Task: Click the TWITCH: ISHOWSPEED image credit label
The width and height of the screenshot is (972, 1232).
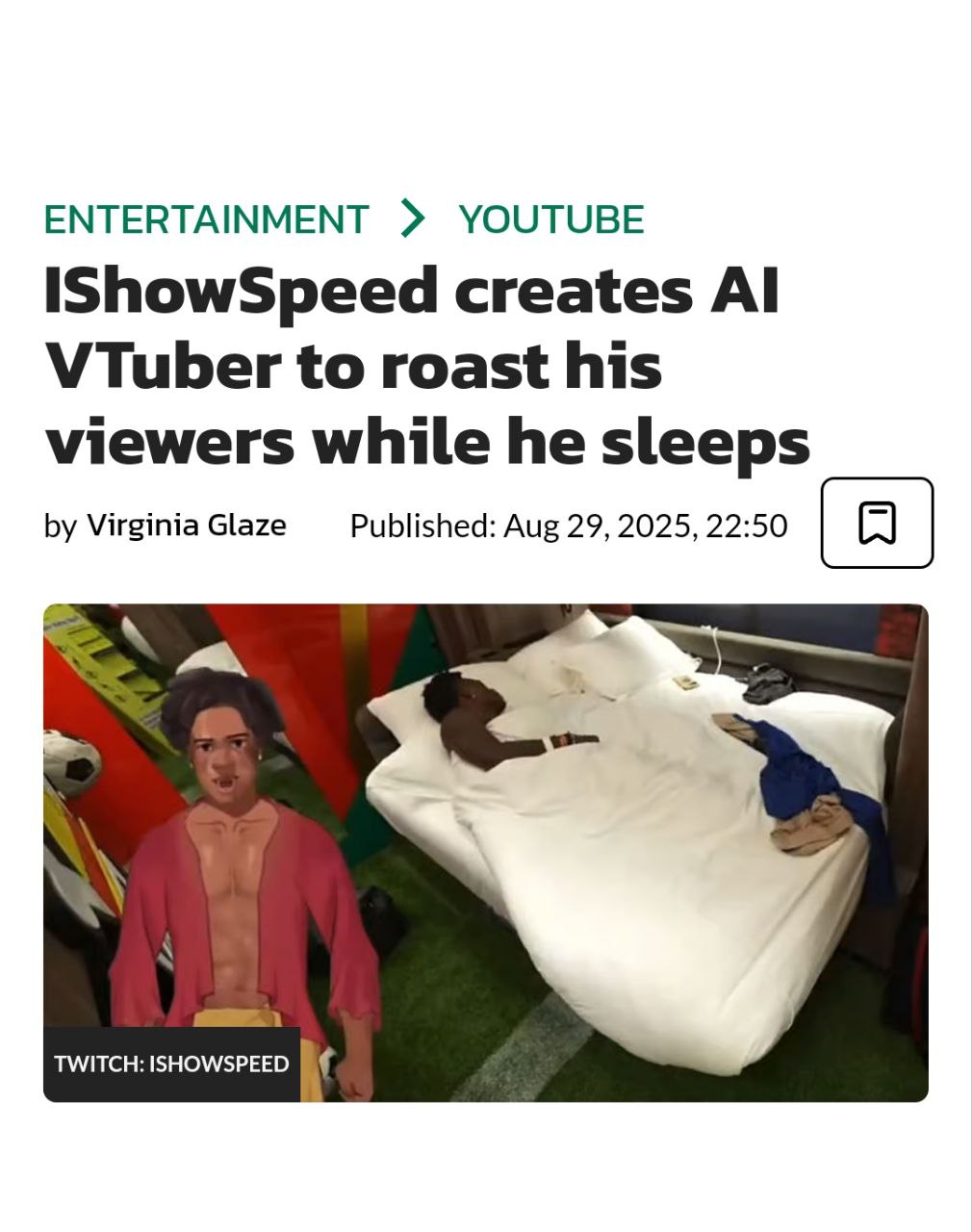Action: pyautogui.click(x=171, y=1064)
